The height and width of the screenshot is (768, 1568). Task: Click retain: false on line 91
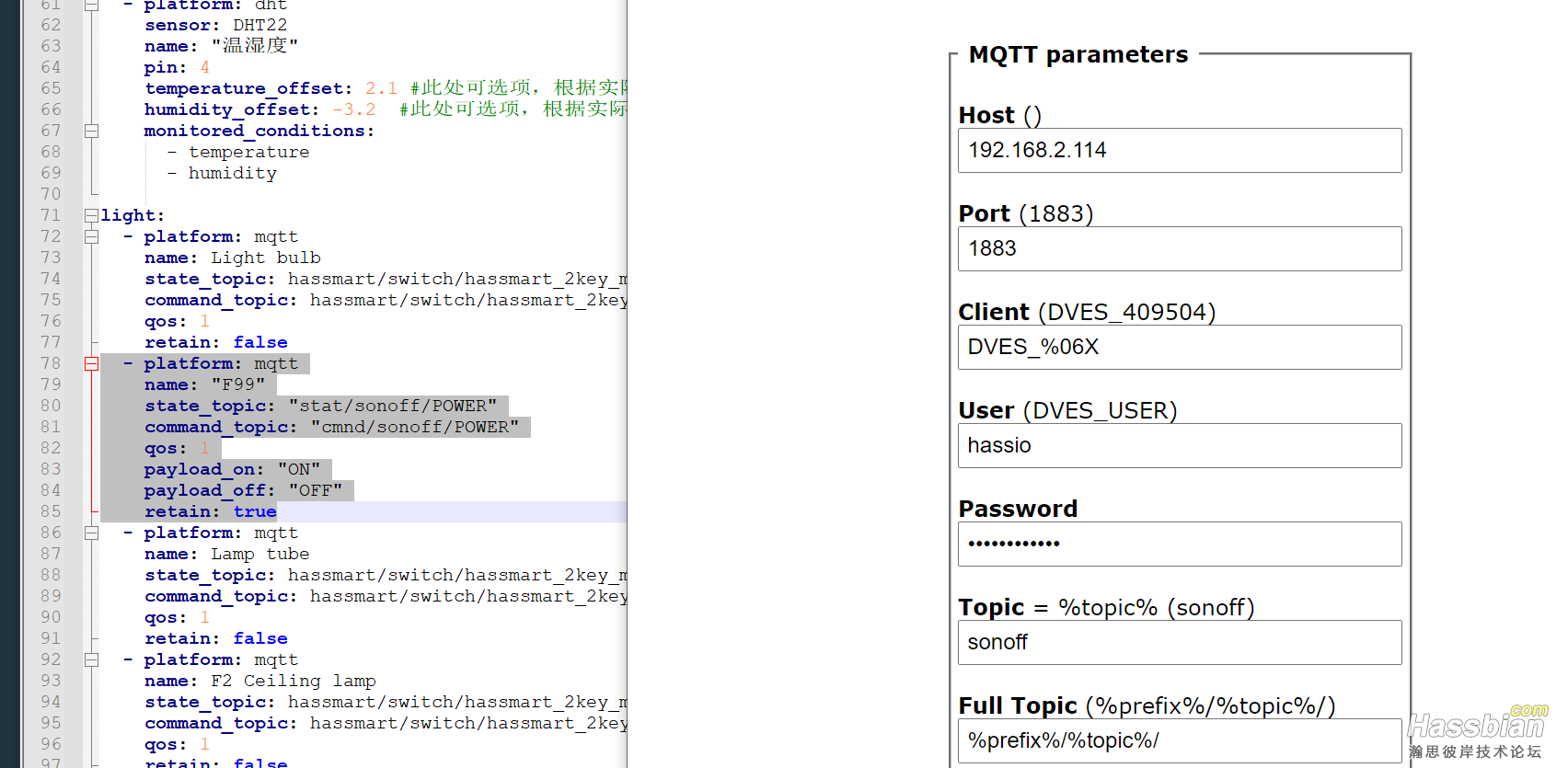click(x=215, y=638)
